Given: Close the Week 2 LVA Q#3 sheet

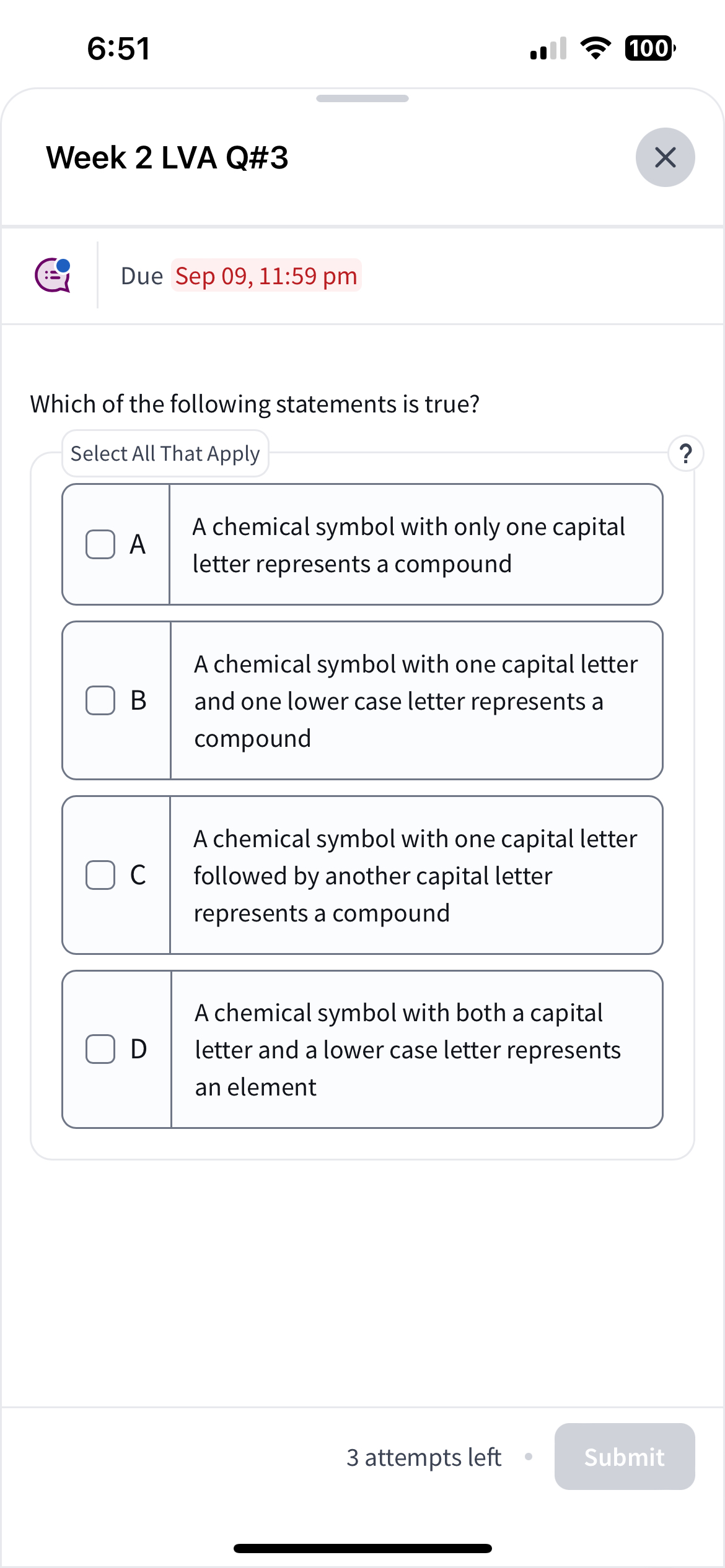Looking at the screenshot, I should coord(665,157).
